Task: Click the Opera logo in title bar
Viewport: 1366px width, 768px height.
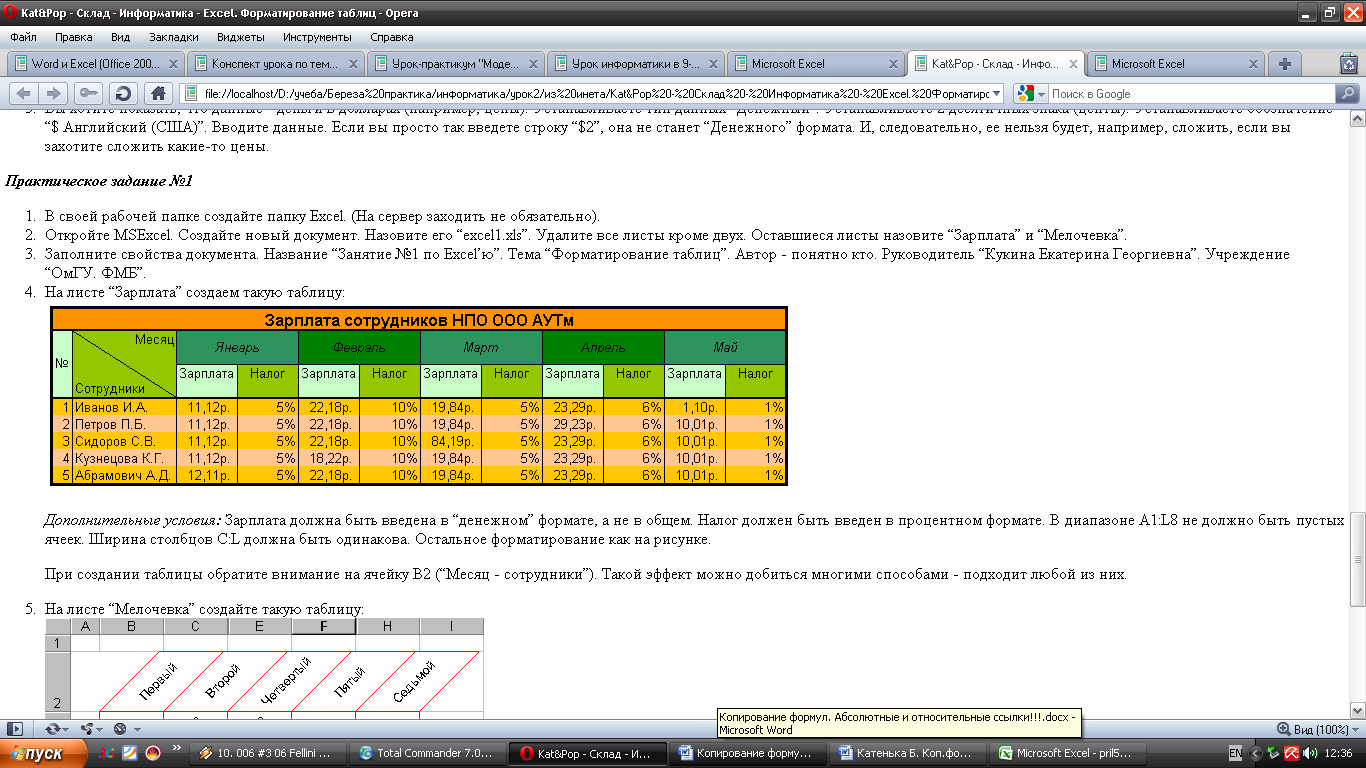Action: point(11,13)
